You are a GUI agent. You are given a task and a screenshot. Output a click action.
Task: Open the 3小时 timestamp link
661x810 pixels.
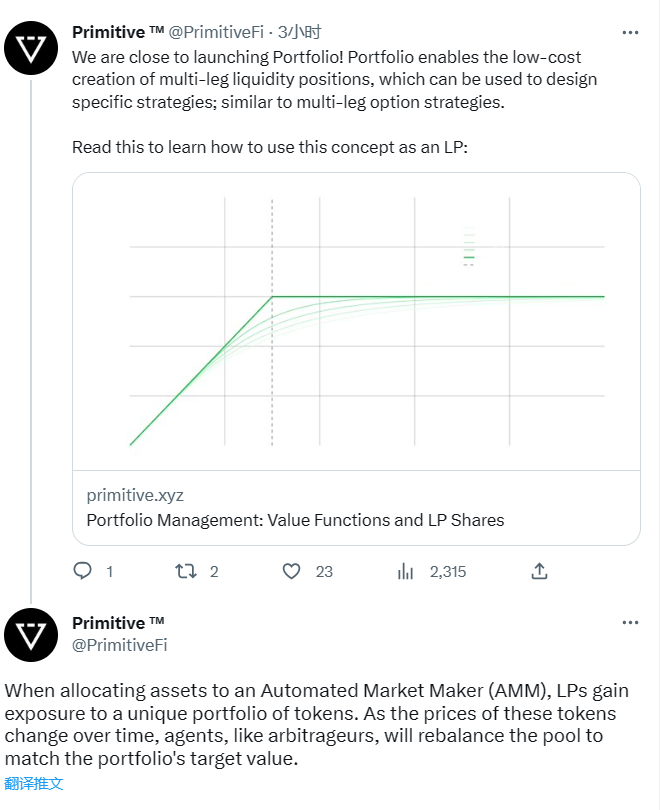point(299,32)
